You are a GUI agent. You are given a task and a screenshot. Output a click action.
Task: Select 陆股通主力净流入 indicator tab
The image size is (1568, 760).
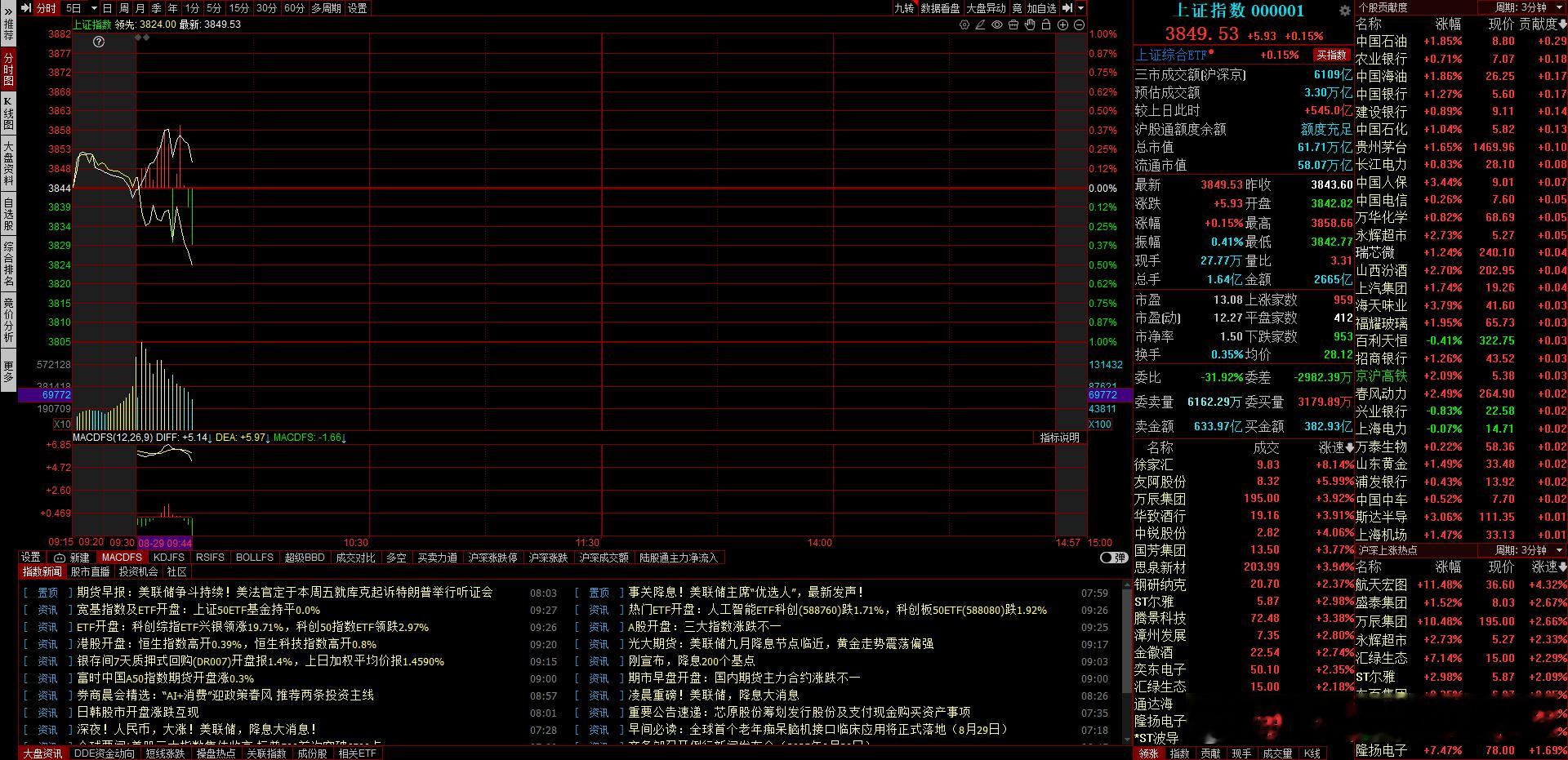tap(679, 558)
